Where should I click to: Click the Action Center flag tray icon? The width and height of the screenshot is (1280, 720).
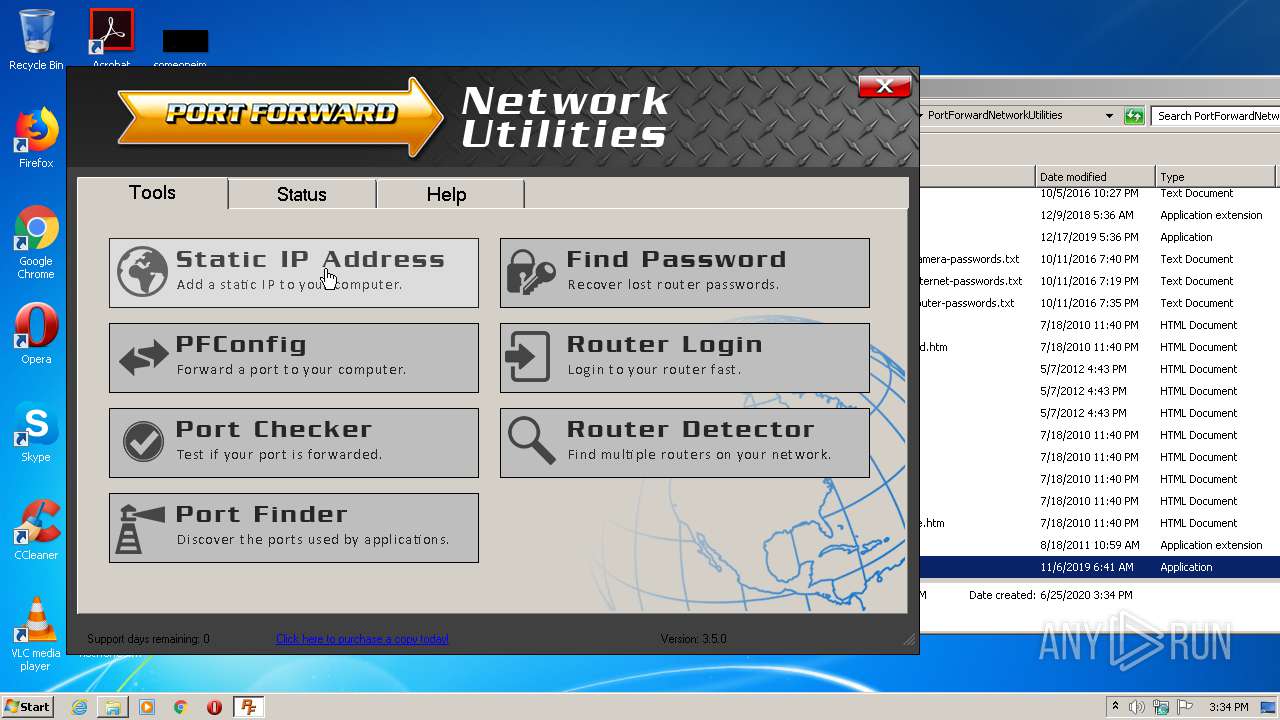point(1185,707)
